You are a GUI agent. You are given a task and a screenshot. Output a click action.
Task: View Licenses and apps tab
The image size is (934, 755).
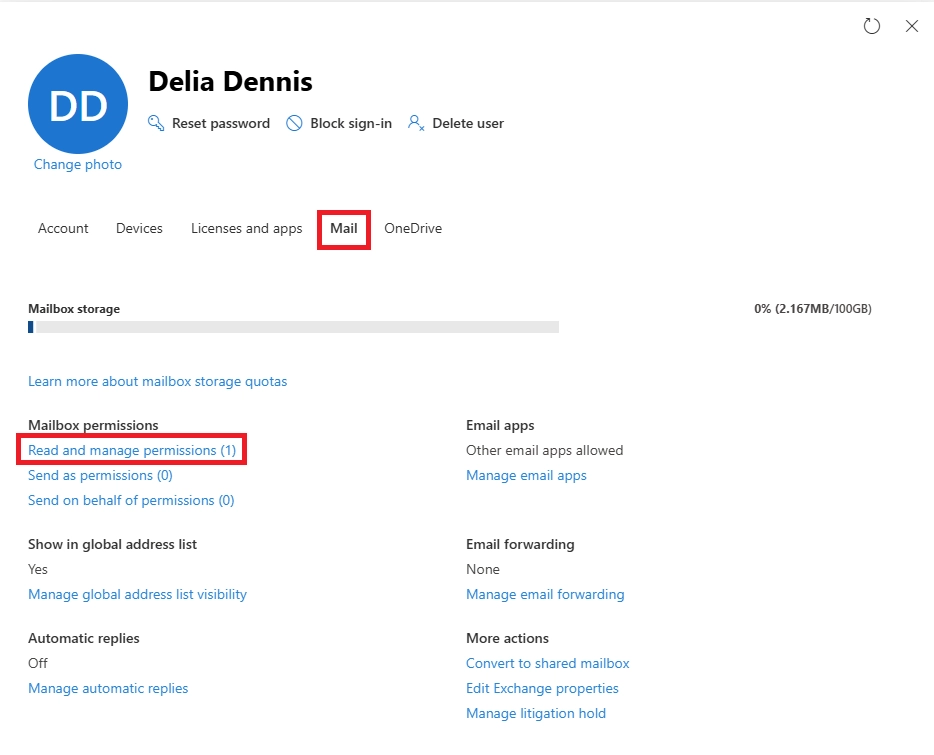point(246,228)
